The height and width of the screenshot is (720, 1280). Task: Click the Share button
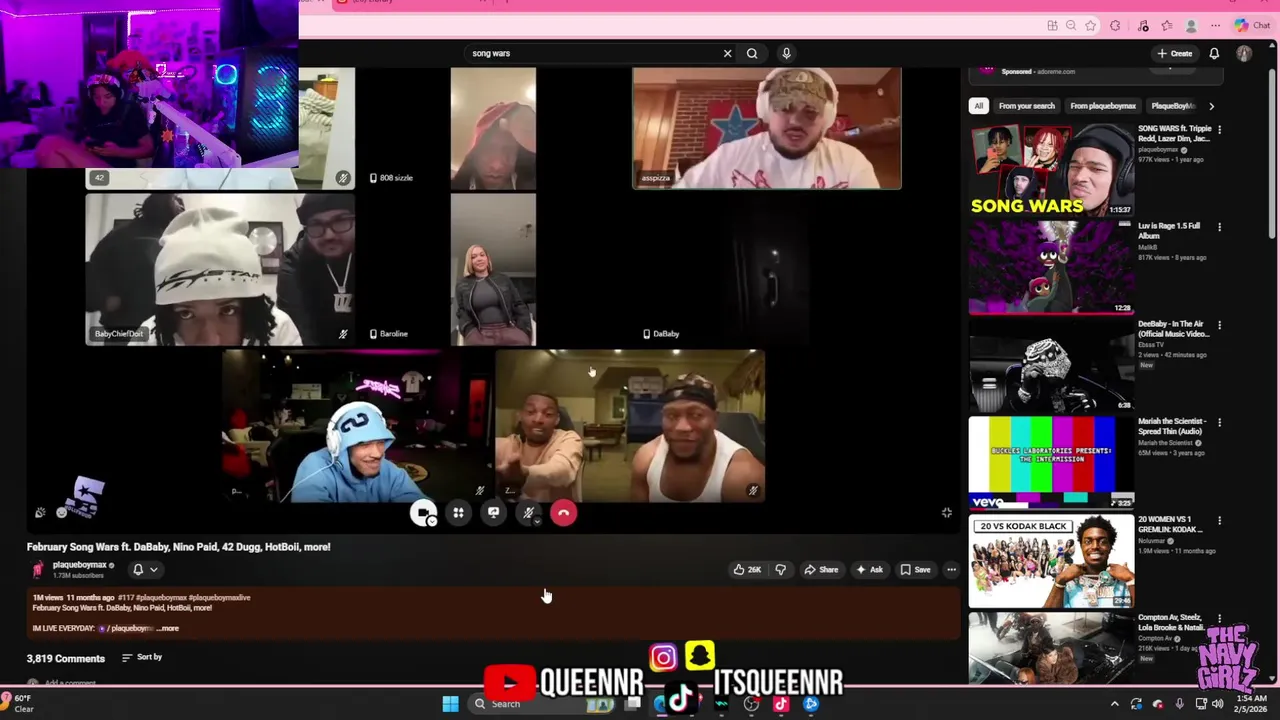(x=821, y=569)
